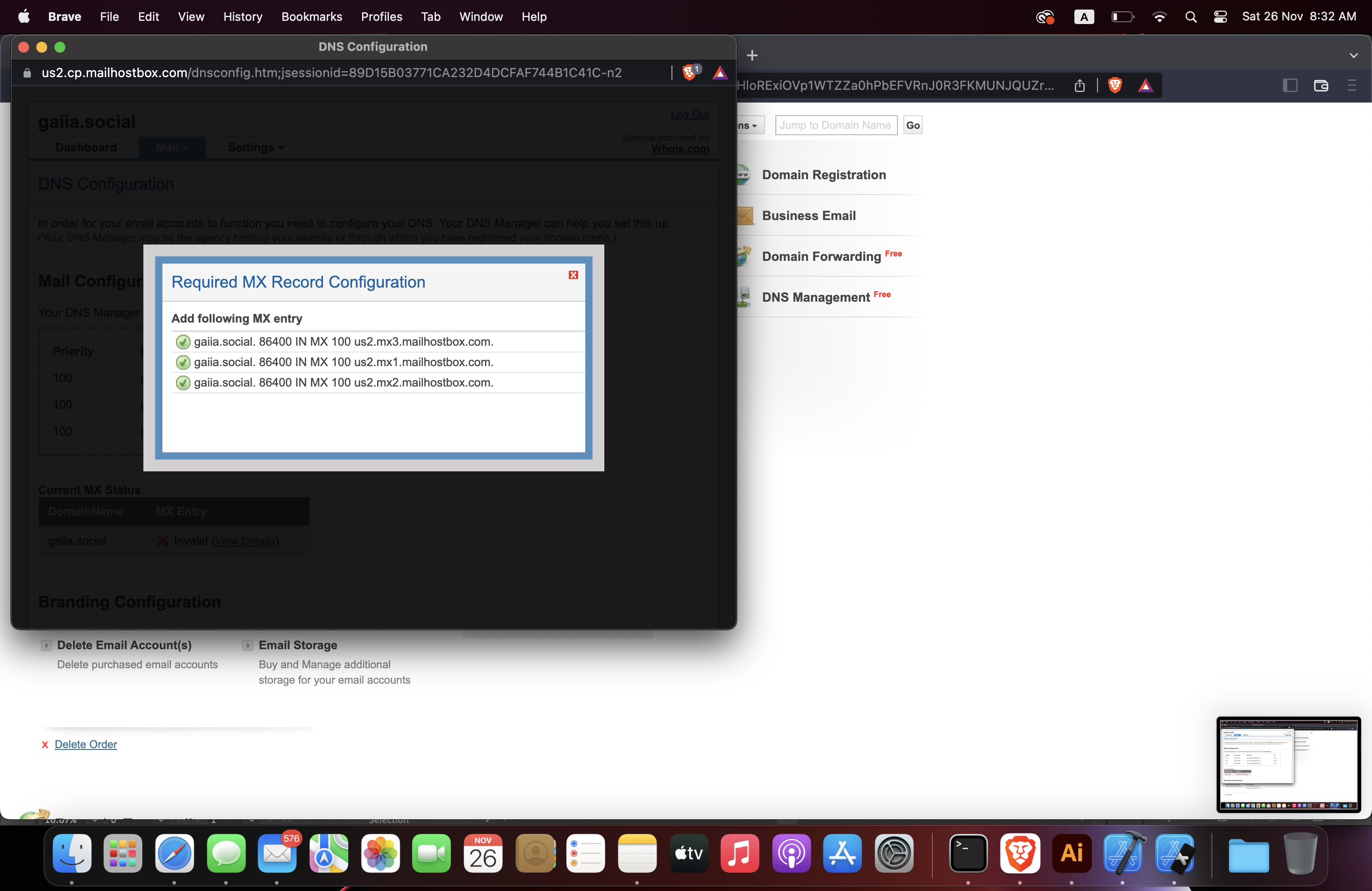
Task: Open the Window menu
Action: coord(481,16)
